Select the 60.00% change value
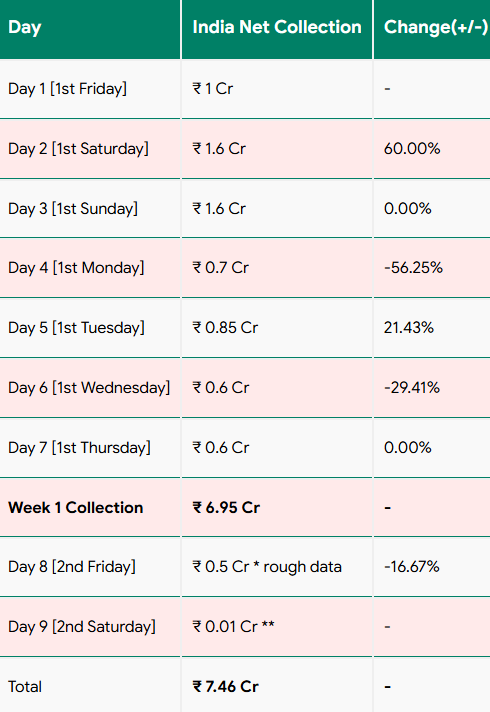This screenshot has width=490, height=712. [412, 148]
